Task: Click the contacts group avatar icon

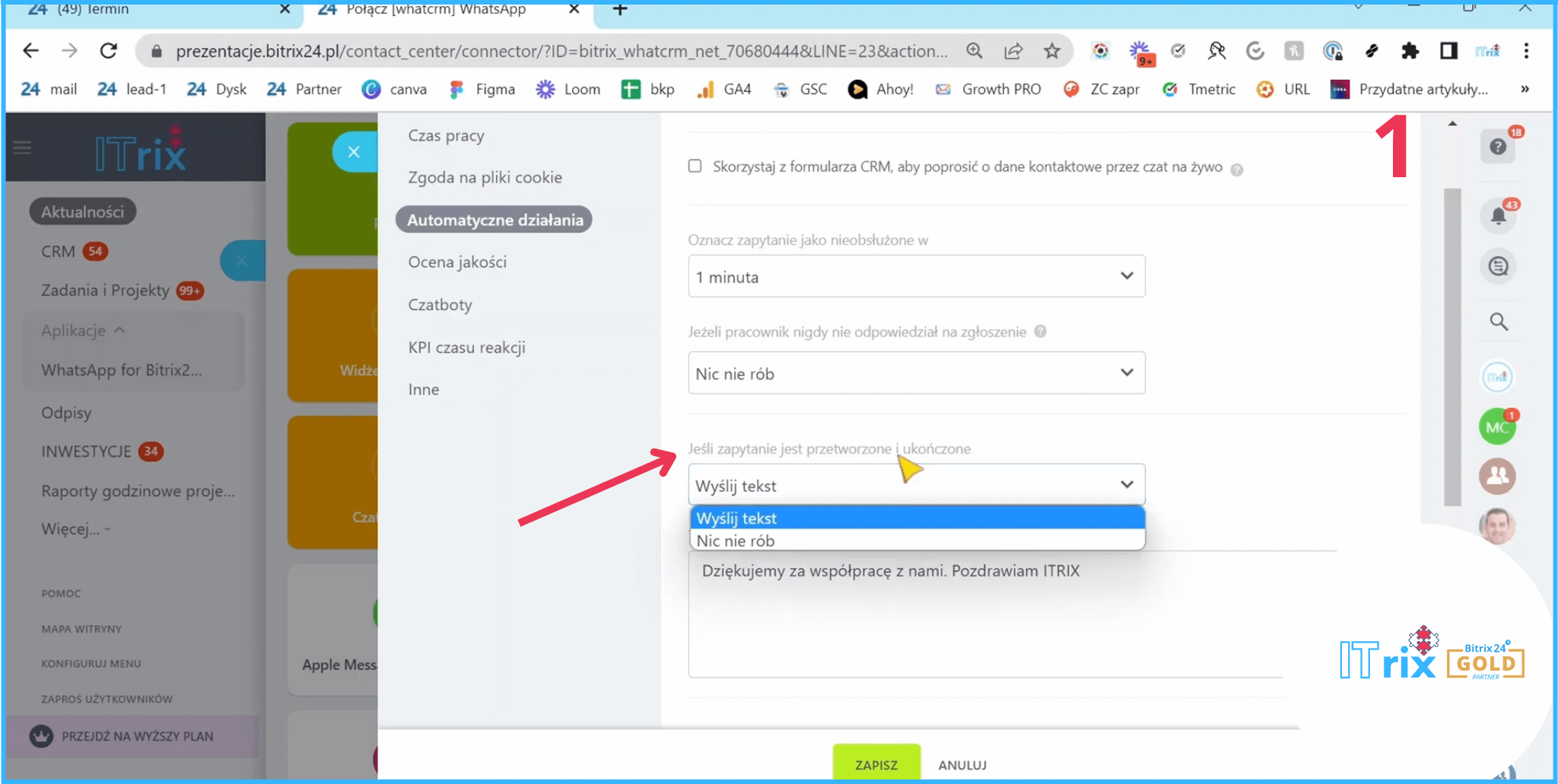Action: (1496, 476)
